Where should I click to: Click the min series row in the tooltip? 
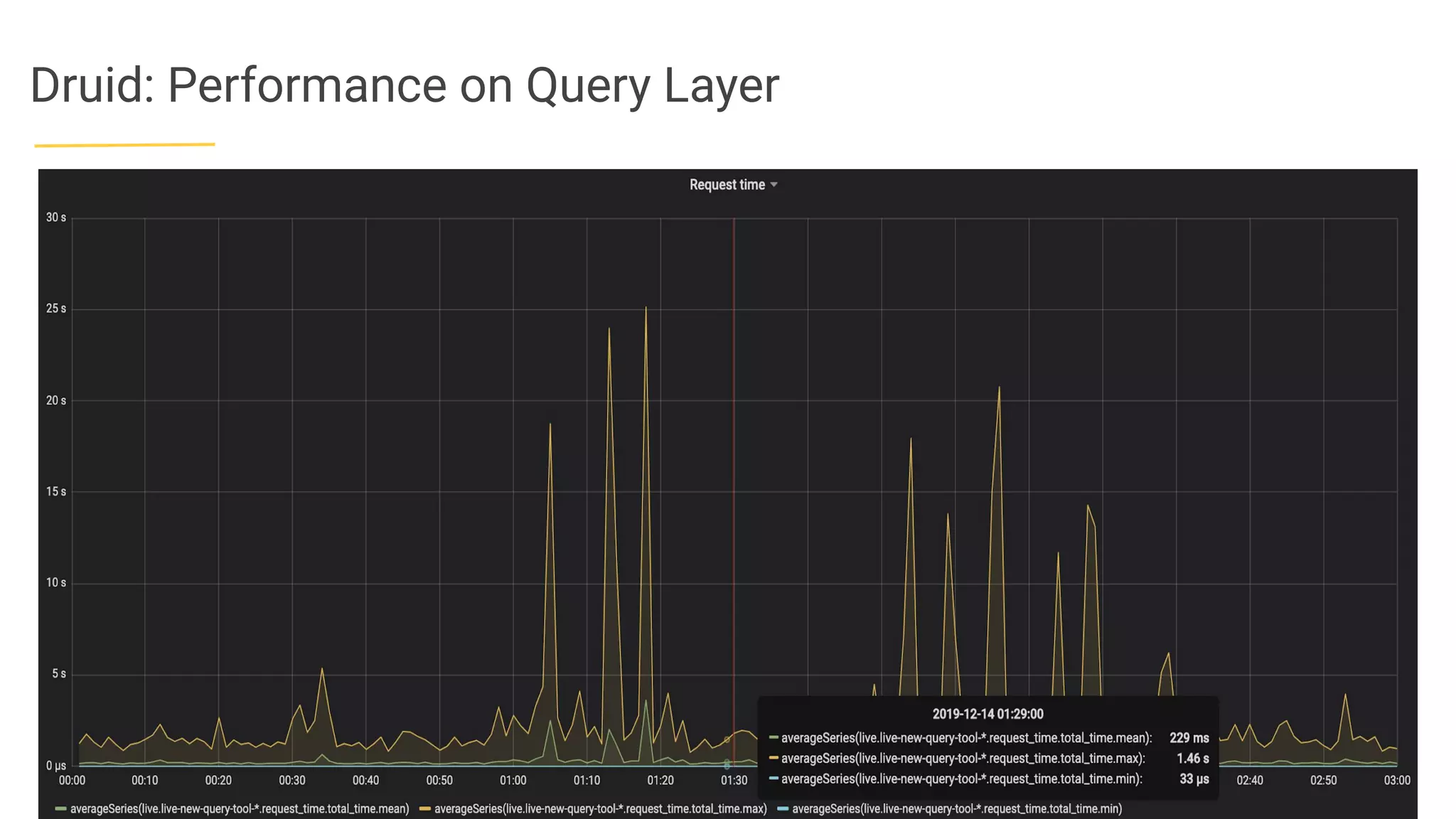(989, 779)
